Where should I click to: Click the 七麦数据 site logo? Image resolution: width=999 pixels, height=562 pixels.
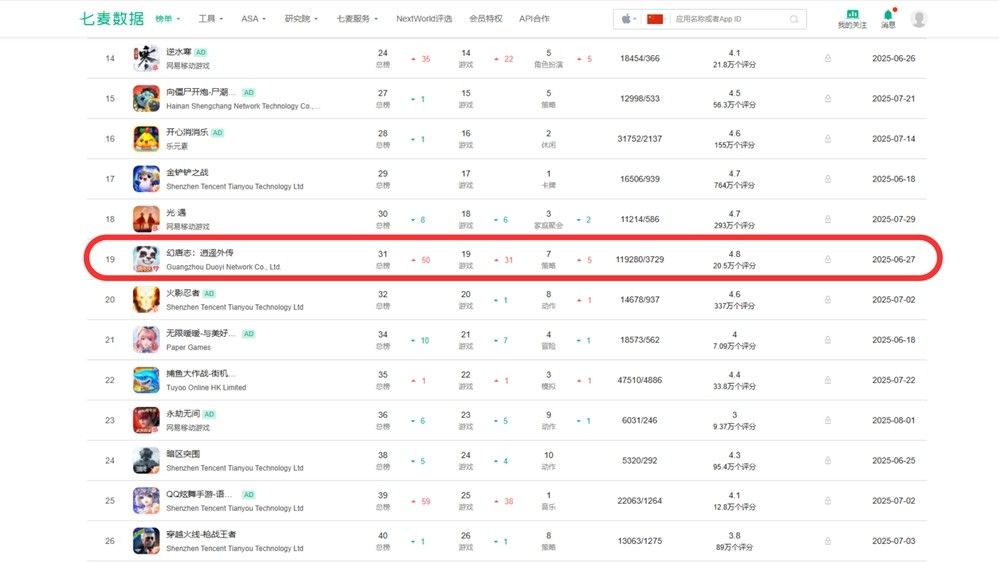click(x=111, y=19)
